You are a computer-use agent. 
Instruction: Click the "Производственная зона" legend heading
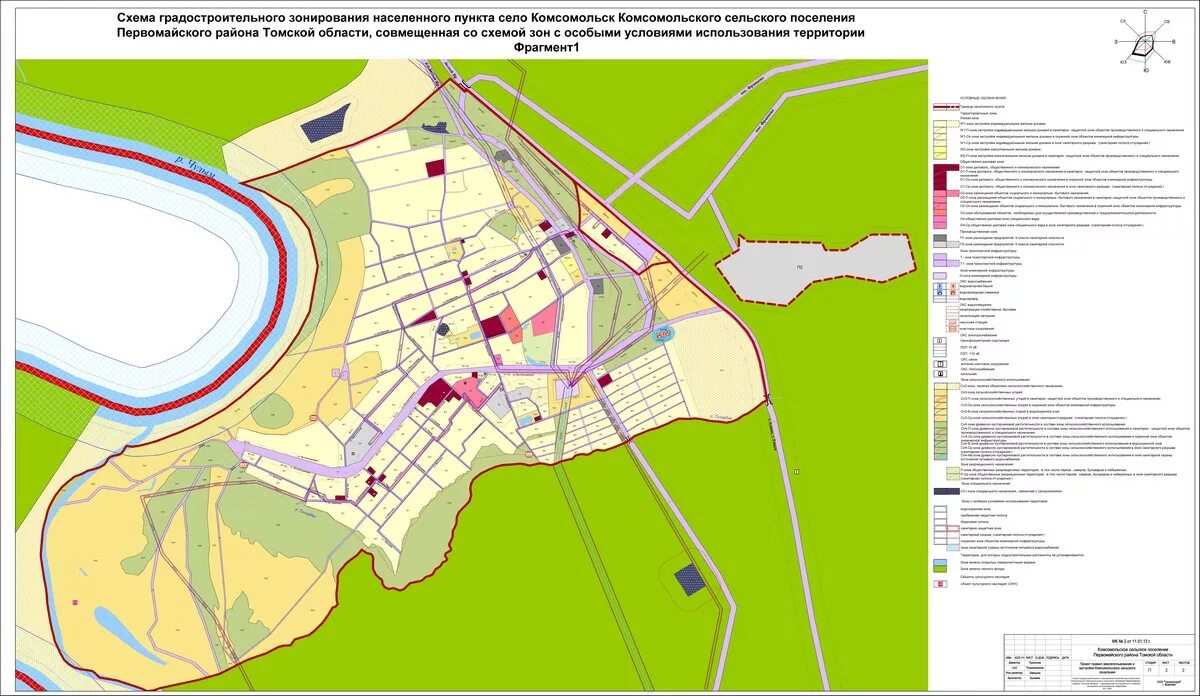tap(979, 231)
